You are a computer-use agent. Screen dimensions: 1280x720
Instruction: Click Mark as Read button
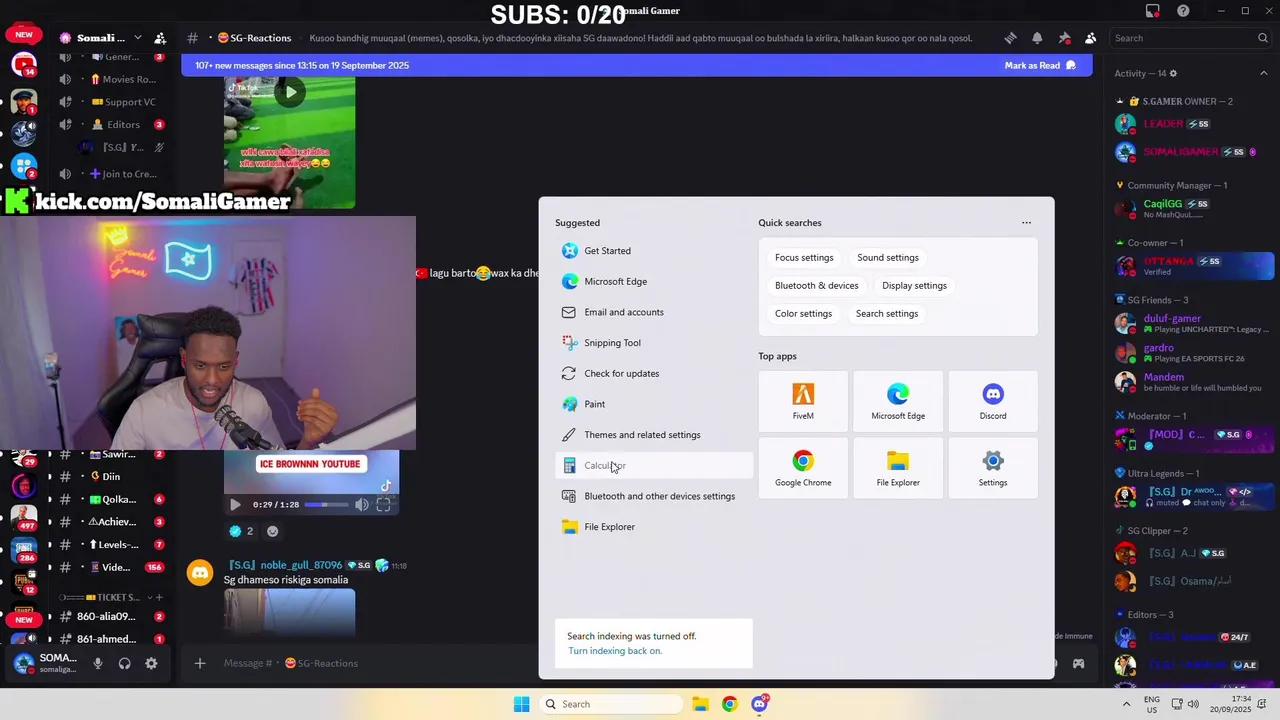(x=1040, y=65)
